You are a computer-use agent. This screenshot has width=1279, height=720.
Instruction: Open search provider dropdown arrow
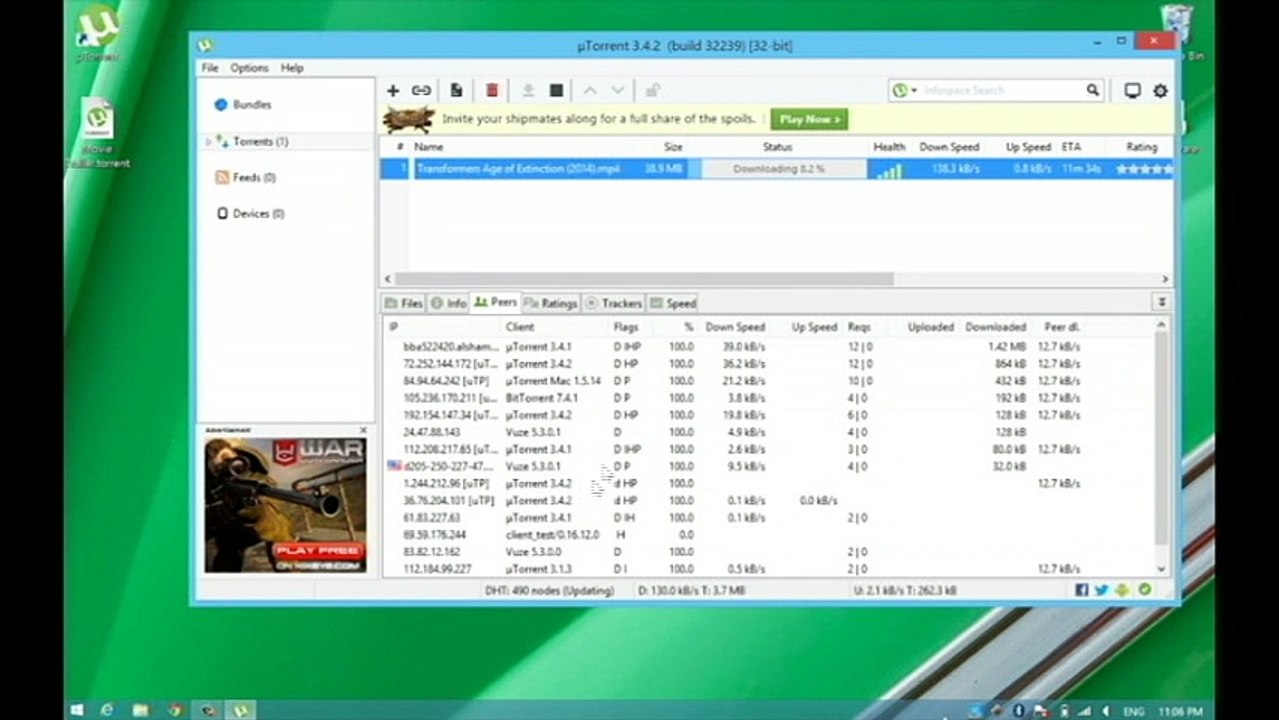[x=914, y=91]
